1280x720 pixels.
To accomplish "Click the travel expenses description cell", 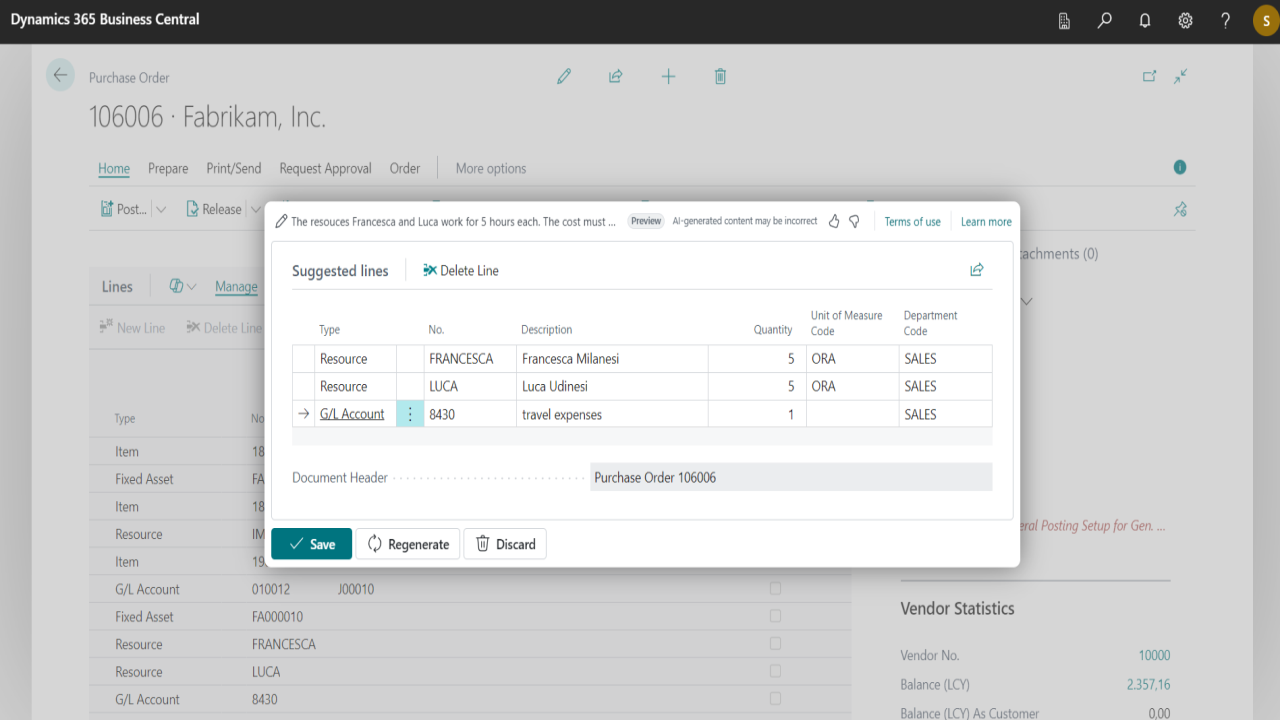I will 612,414.
